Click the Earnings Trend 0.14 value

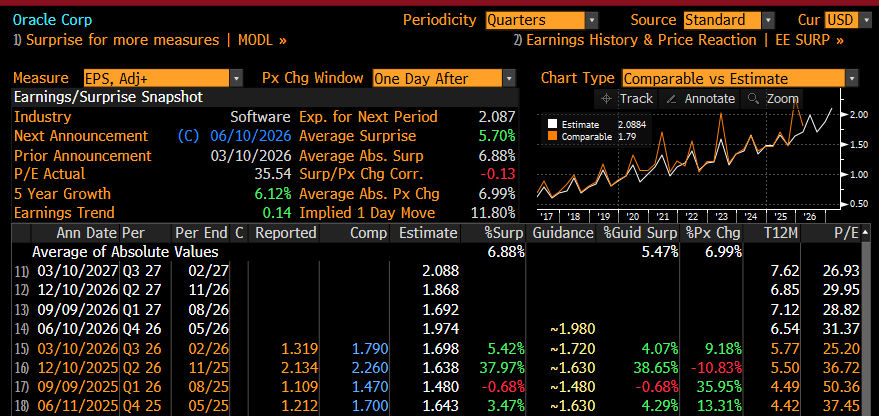(277, 213)
